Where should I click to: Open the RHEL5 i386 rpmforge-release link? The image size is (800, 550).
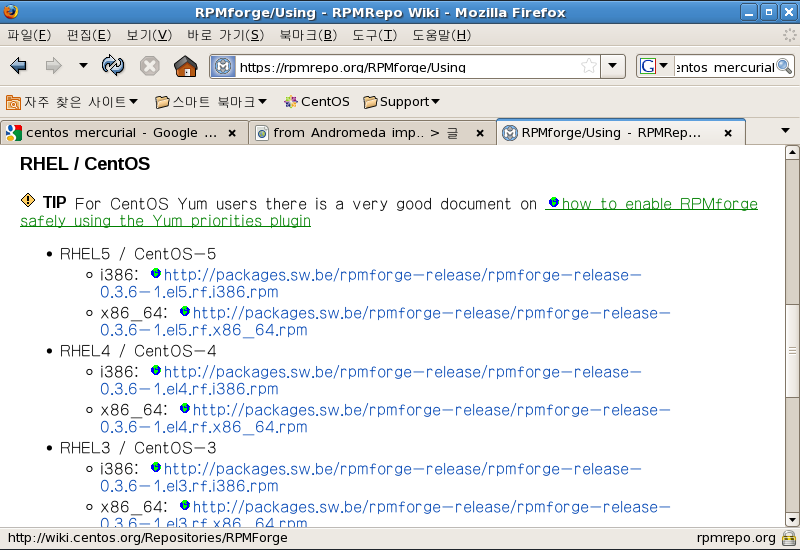(370, 283)
